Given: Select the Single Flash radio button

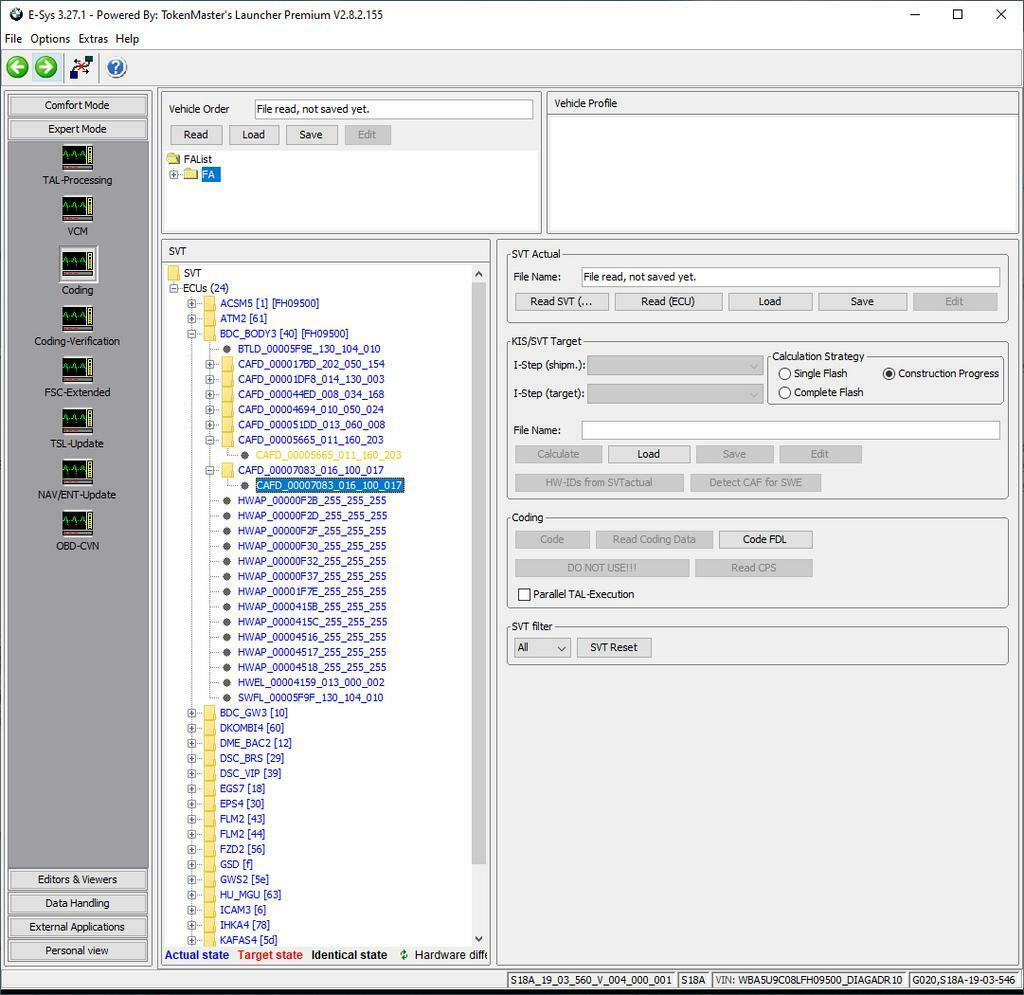Looking at the screenshot, I should [x=785, y=374].
